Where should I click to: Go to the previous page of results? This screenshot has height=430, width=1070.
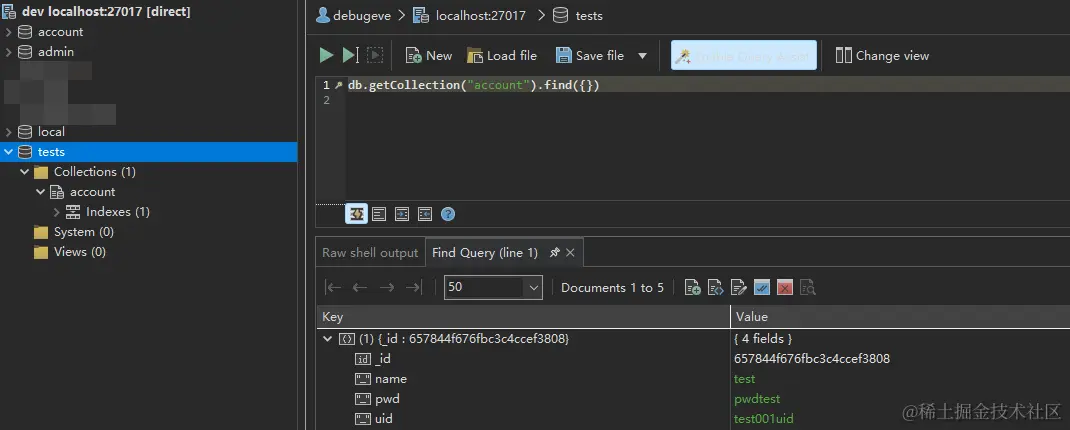coord(360,287)
